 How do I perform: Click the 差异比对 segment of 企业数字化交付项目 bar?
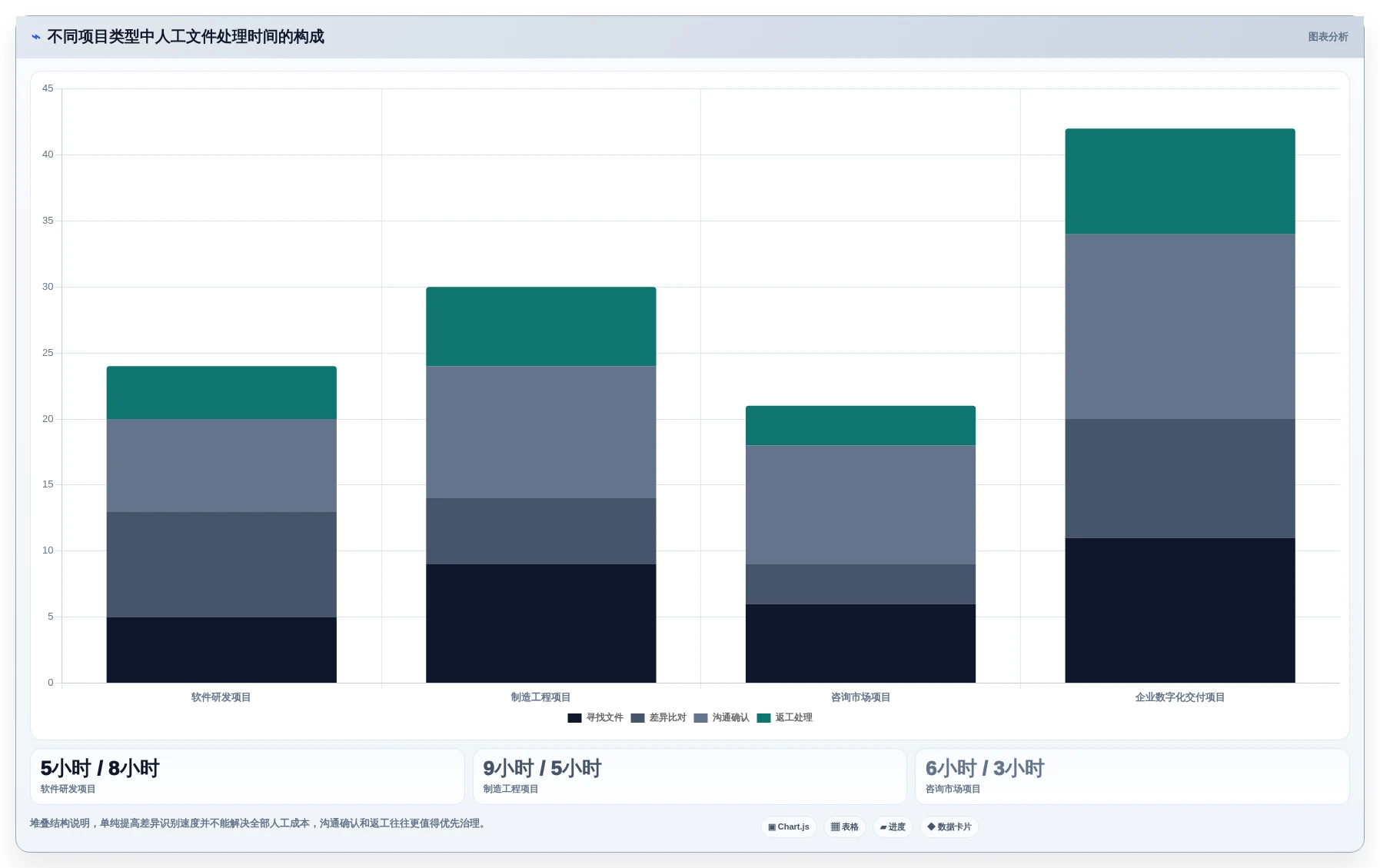pos(1180,478)
